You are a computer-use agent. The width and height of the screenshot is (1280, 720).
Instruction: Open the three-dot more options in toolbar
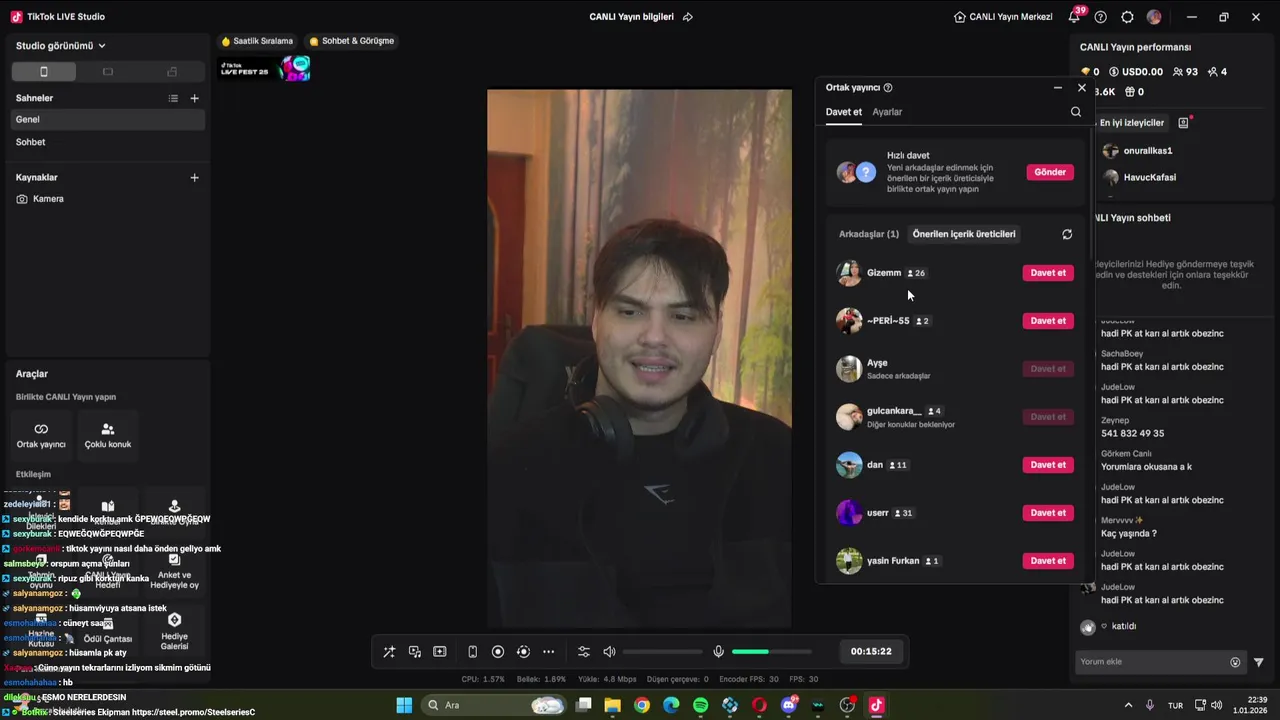(x=548, y=652)
